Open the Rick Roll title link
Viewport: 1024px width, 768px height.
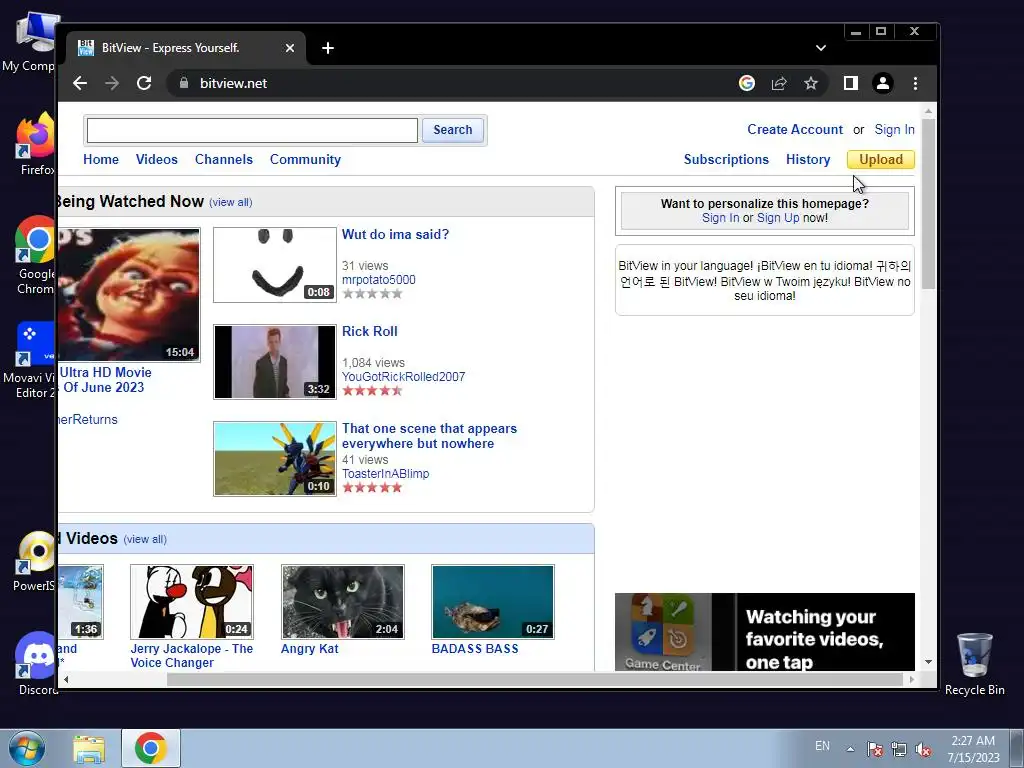tap(370, 331)
